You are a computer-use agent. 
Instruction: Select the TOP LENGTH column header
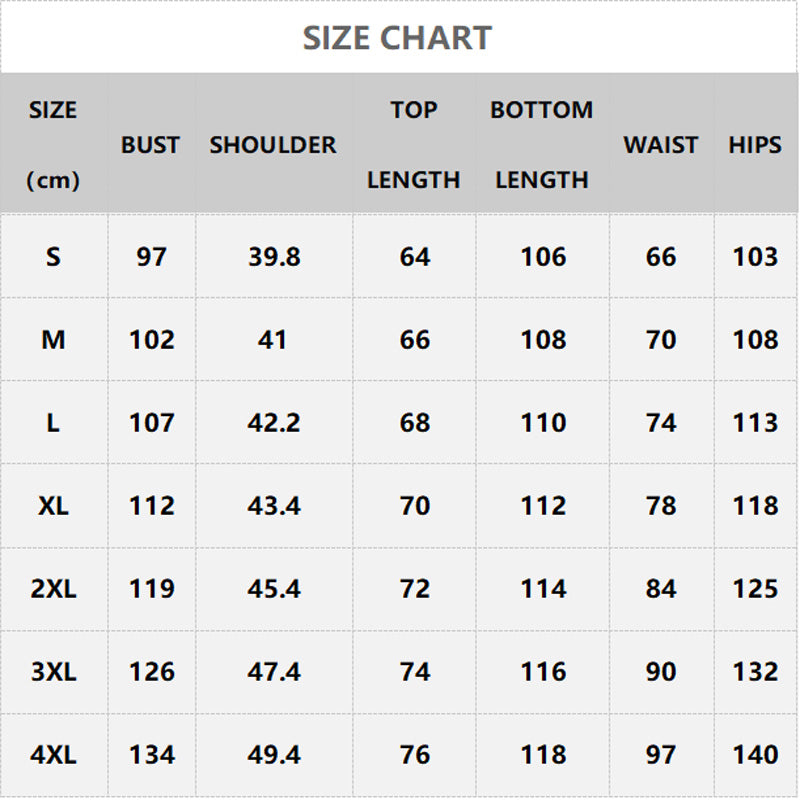pos(414,145)
